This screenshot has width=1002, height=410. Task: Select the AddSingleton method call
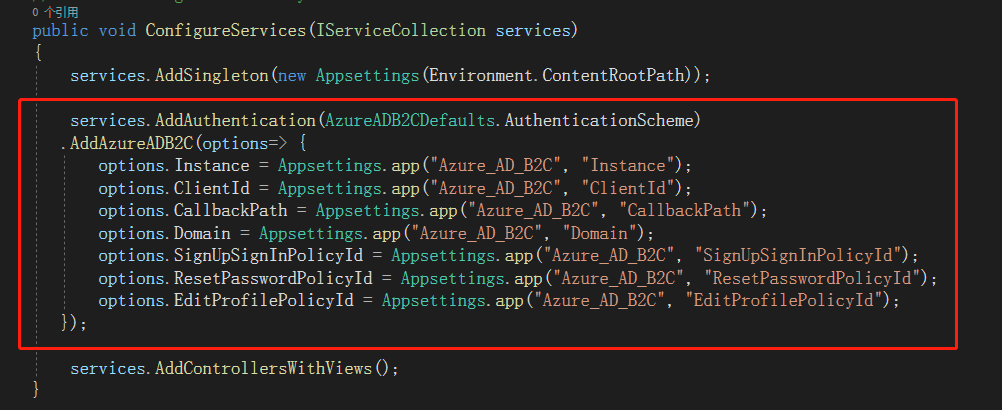click(x=211, y=75)
